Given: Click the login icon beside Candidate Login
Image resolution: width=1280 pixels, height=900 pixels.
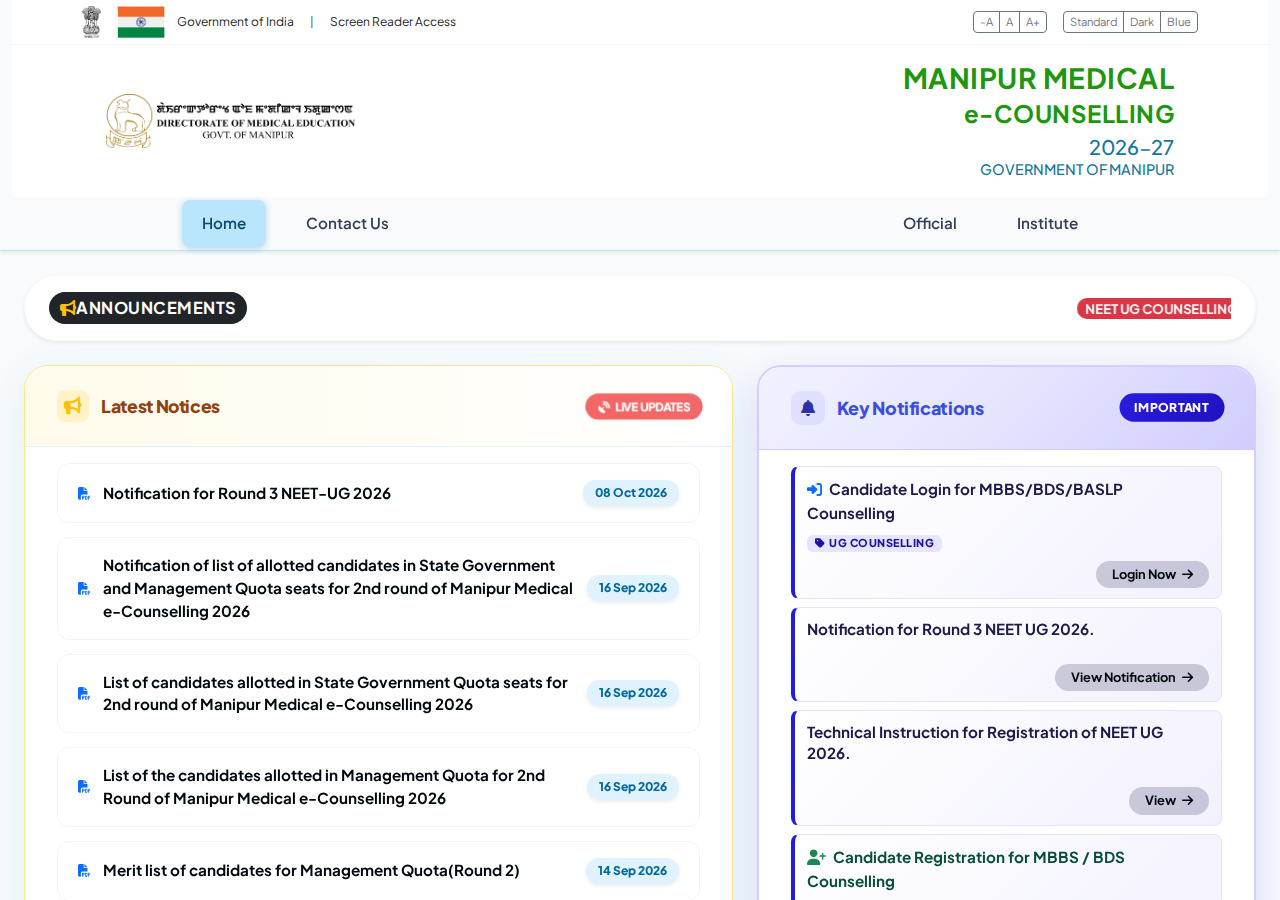Looking at the screenshot, I should pyautogui.click(x=815, y=490).
